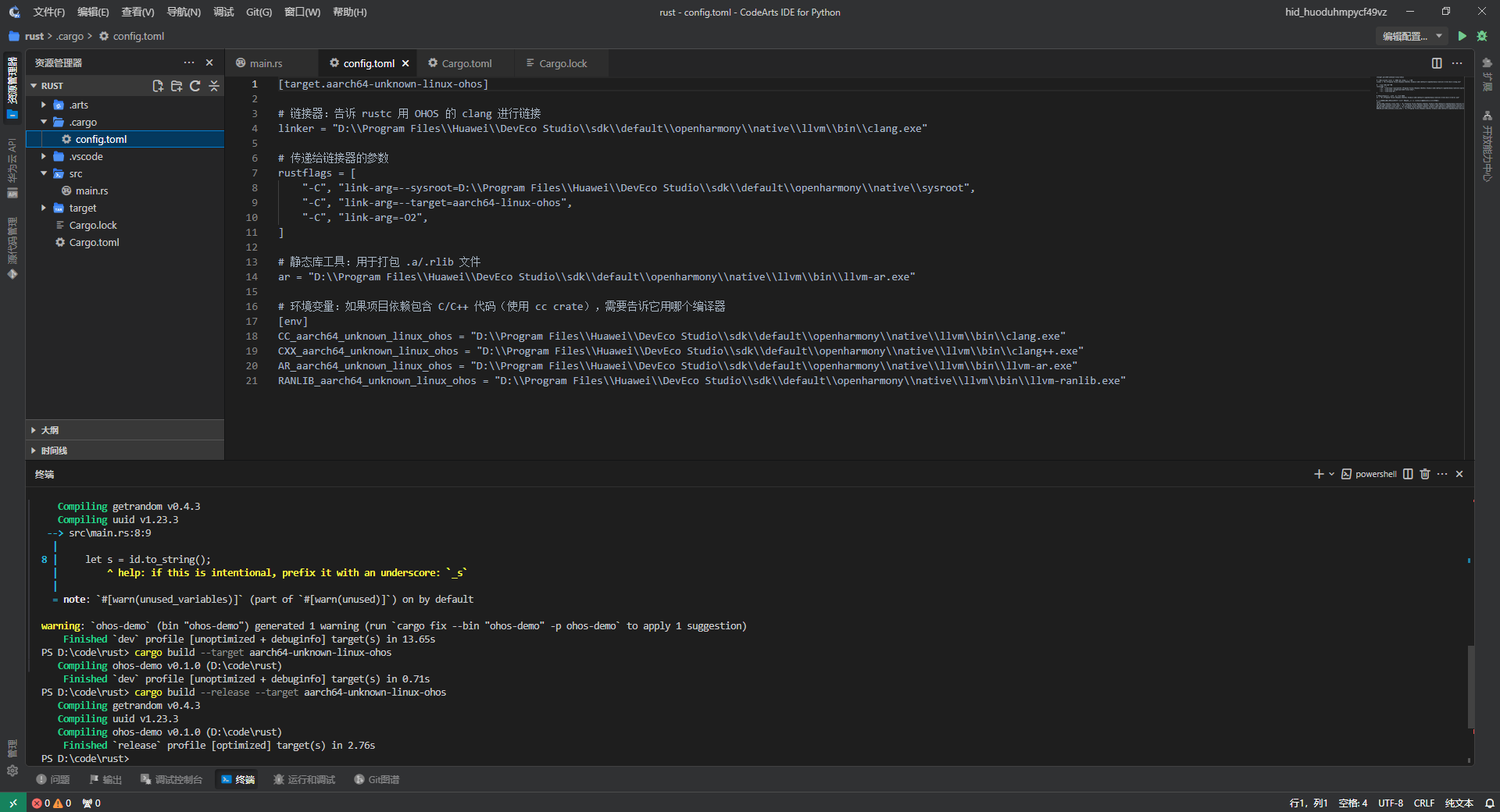Change CRLF line ending in status bar
The width and height of the screenshot is (1500, 812).
[1424, 803]
